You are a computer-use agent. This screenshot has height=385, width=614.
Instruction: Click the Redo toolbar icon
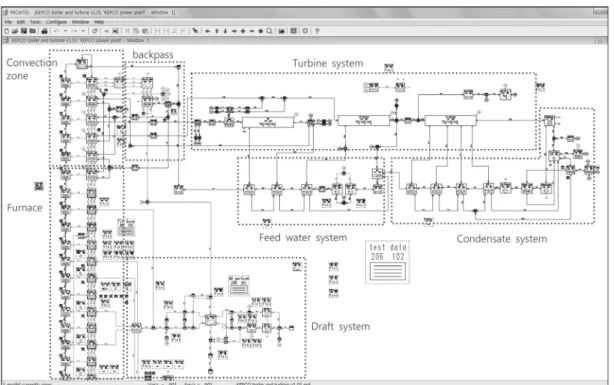point(74,31)
